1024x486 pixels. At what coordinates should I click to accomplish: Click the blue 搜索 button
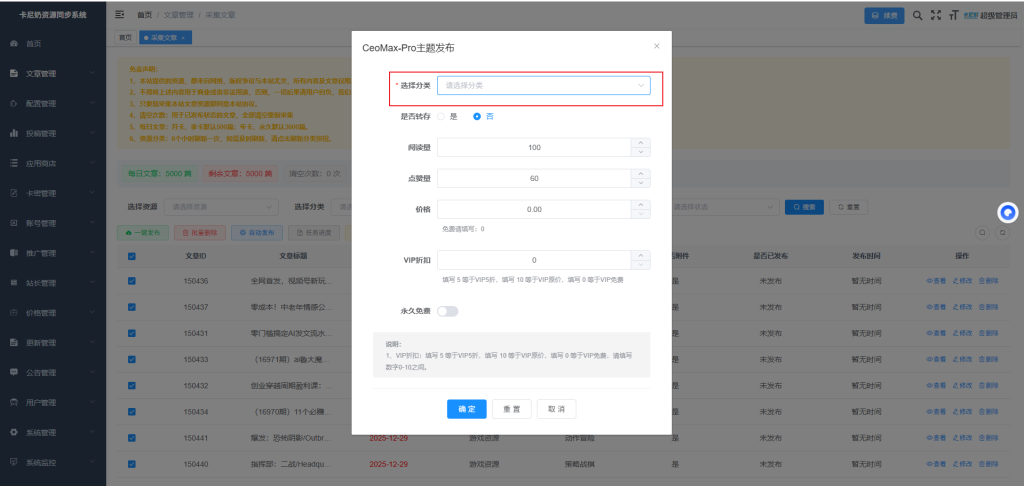804,207
